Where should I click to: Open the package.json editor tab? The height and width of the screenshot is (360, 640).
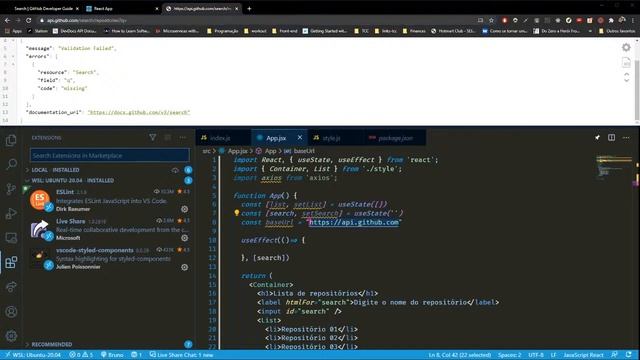pos(395,138)
